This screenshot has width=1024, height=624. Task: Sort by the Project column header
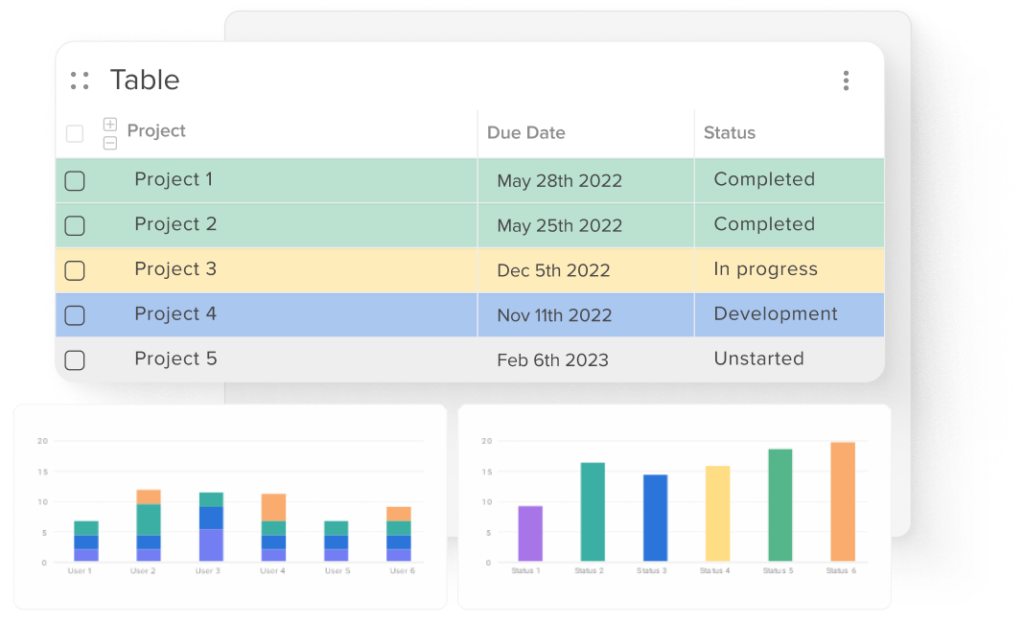(156, 131)
